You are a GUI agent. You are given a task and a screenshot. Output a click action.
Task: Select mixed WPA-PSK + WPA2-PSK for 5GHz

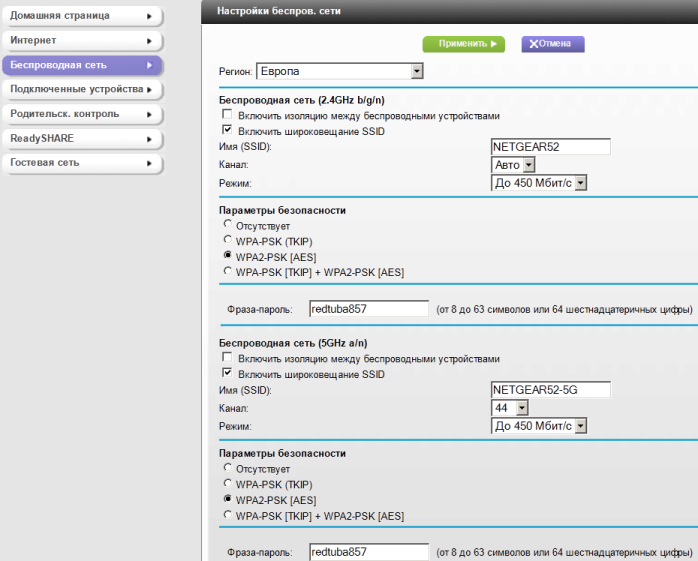pyautogui.click(x=227, y=515)
